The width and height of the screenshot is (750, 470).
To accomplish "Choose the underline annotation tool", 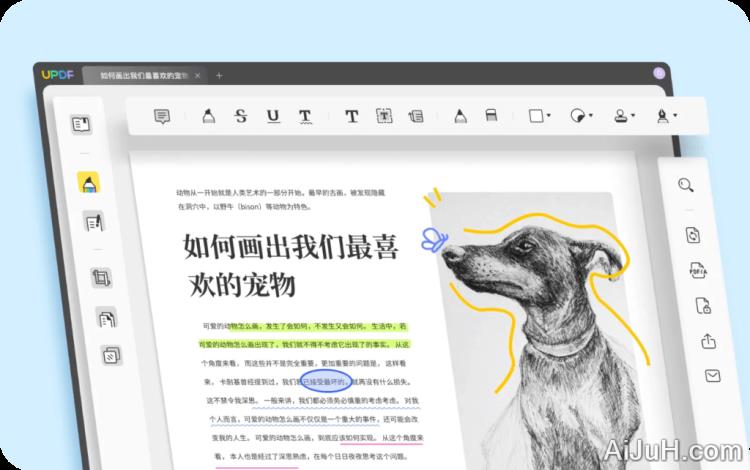I will (273, 117).
